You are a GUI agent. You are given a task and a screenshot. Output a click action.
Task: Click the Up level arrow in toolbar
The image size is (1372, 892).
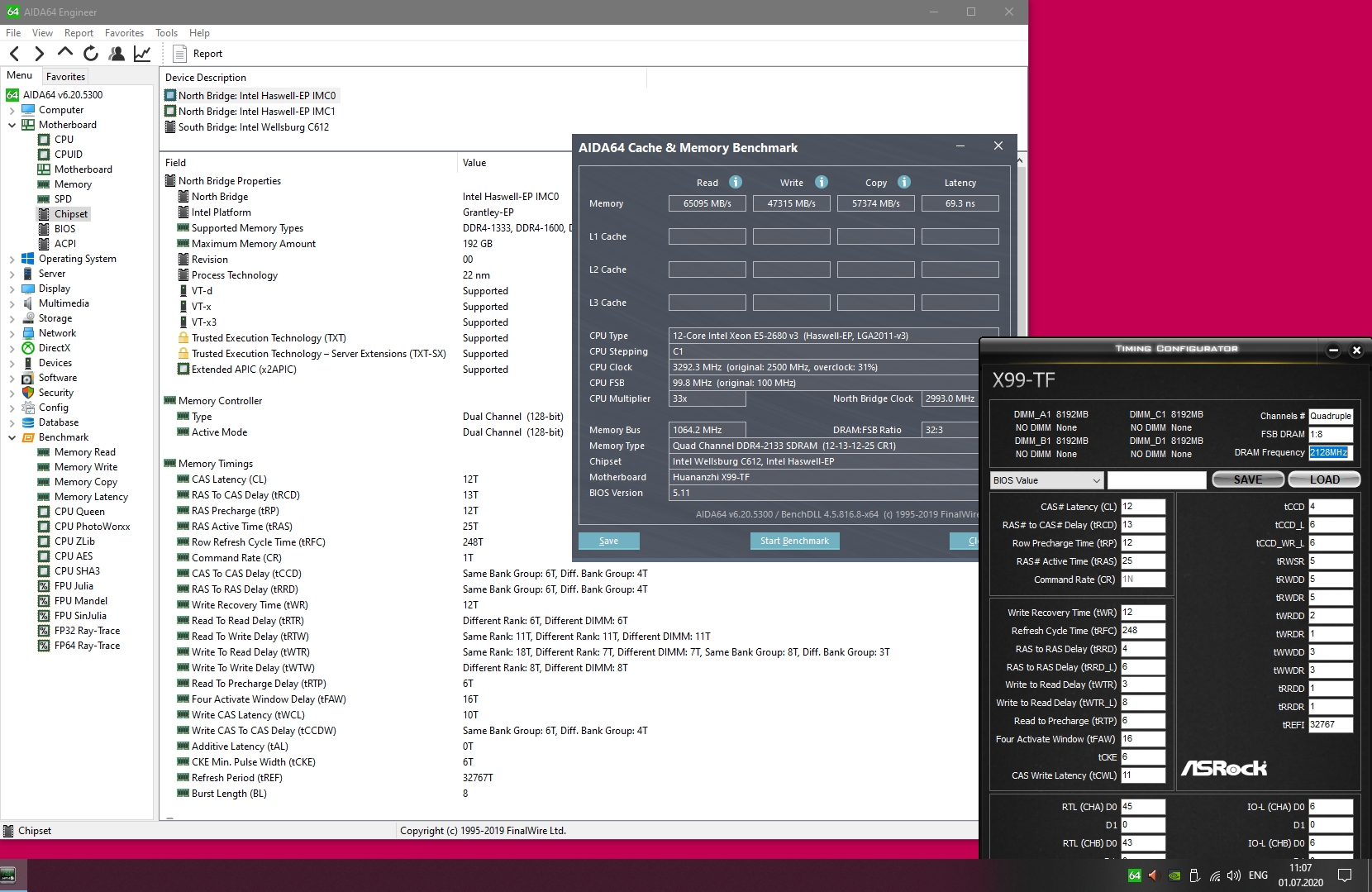[x=64, y=53]
